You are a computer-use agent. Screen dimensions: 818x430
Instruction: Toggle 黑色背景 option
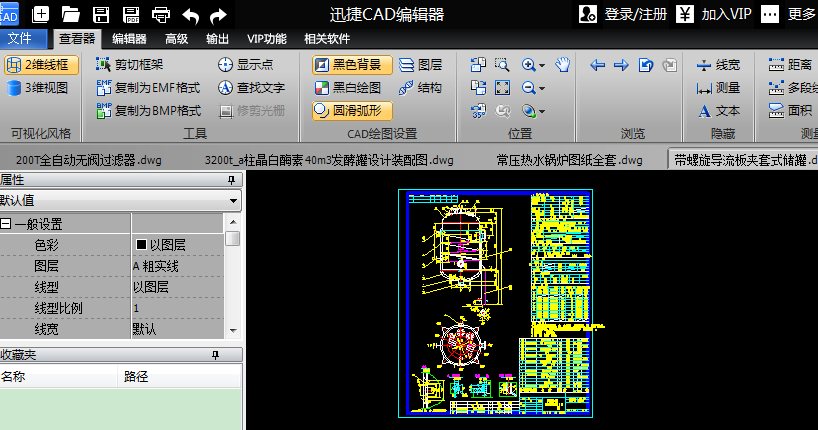(x=352, y=65)
